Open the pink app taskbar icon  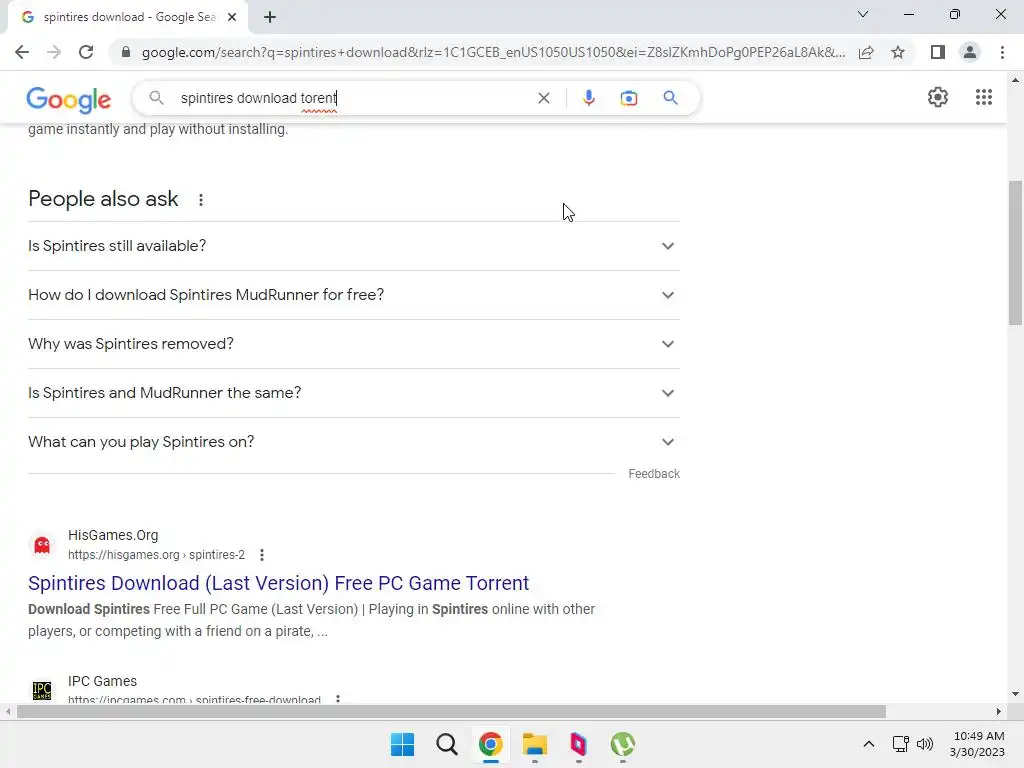pos(579,744)
